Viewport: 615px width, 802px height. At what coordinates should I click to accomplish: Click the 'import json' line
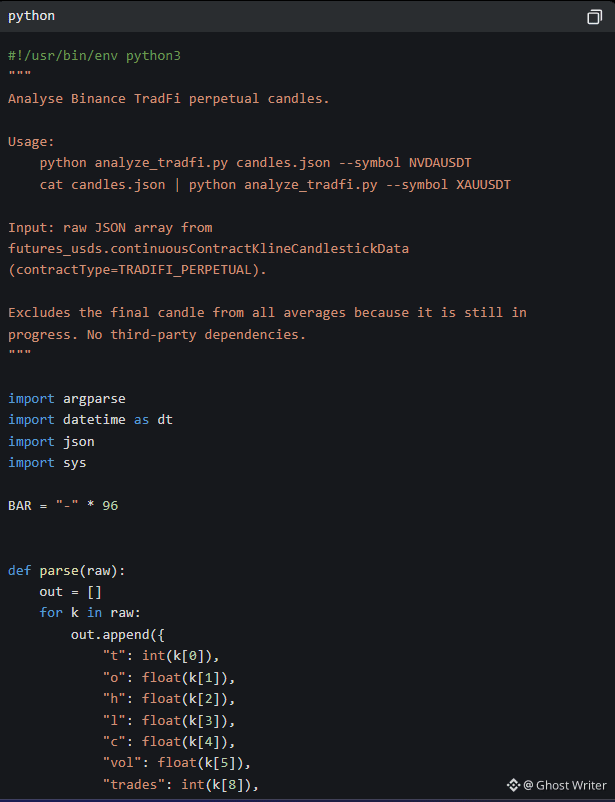[51, 441]
